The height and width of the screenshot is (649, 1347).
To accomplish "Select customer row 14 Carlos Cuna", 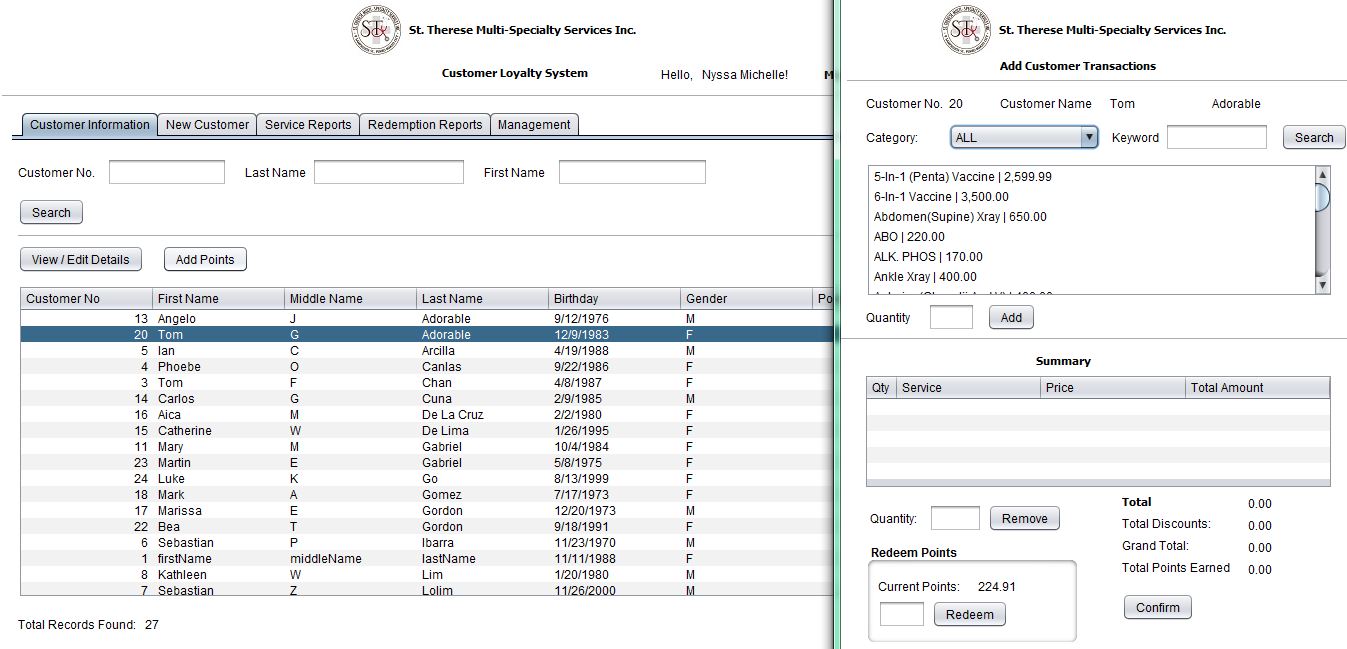I will [427, 399].
